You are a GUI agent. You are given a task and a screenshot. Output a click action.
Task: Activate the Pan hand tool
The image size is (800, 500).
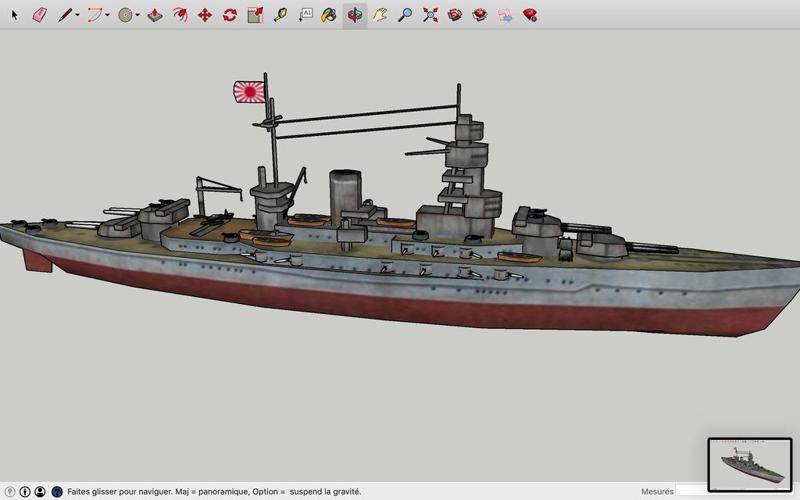coord(379,15)
